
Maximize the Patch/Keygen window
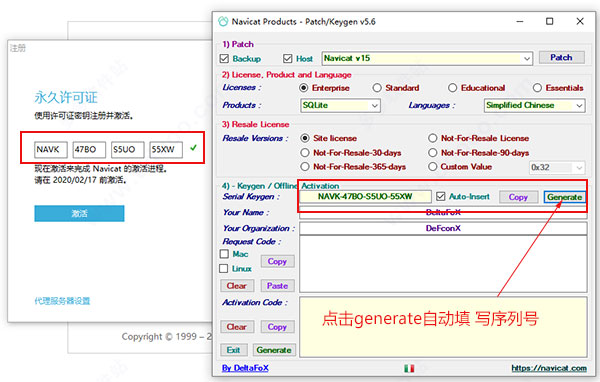point(549,21)
